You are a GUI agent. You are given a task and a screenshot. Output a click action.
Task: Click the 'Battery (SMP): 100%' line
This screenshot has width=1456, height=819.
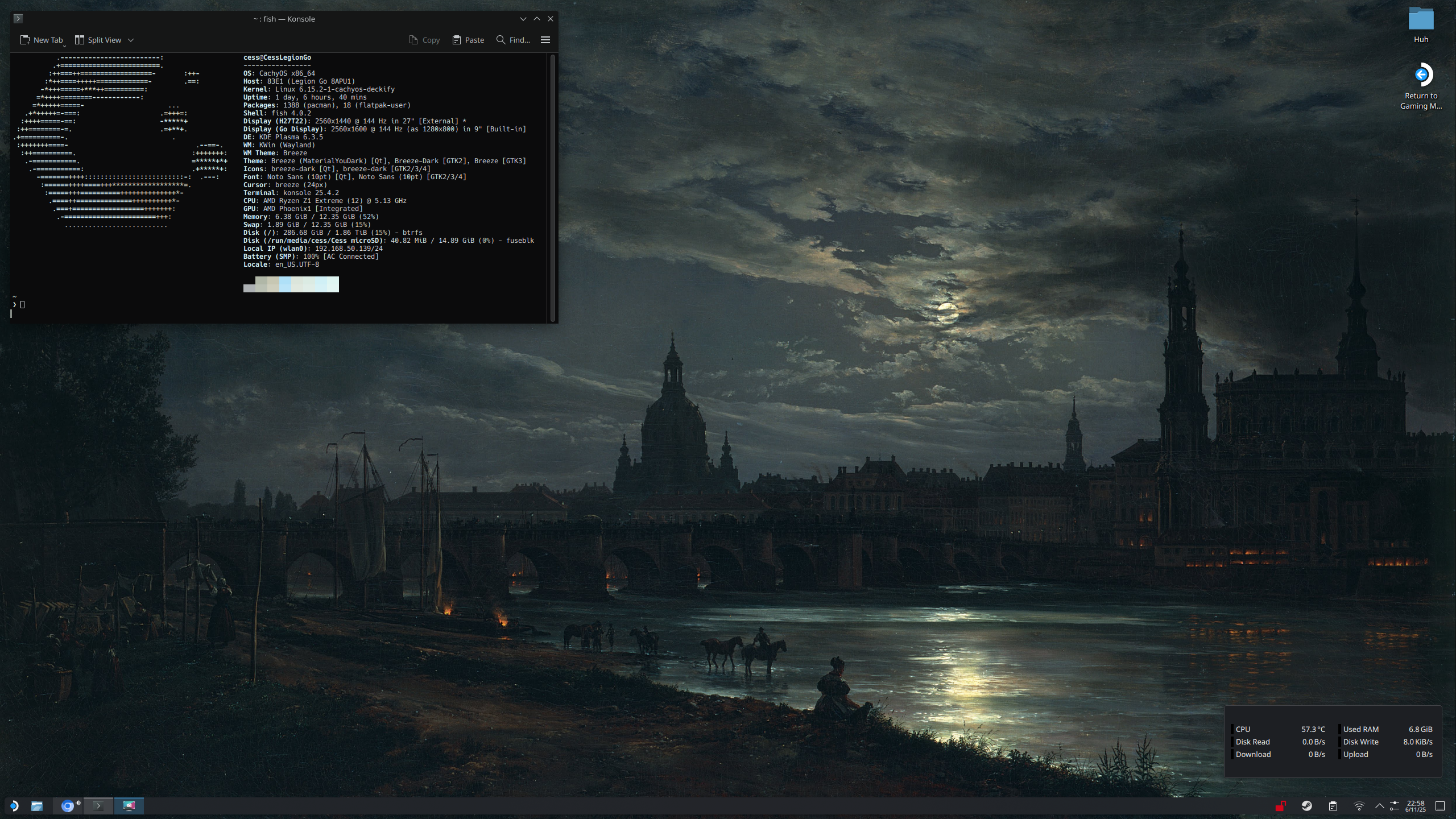[311, 257]
